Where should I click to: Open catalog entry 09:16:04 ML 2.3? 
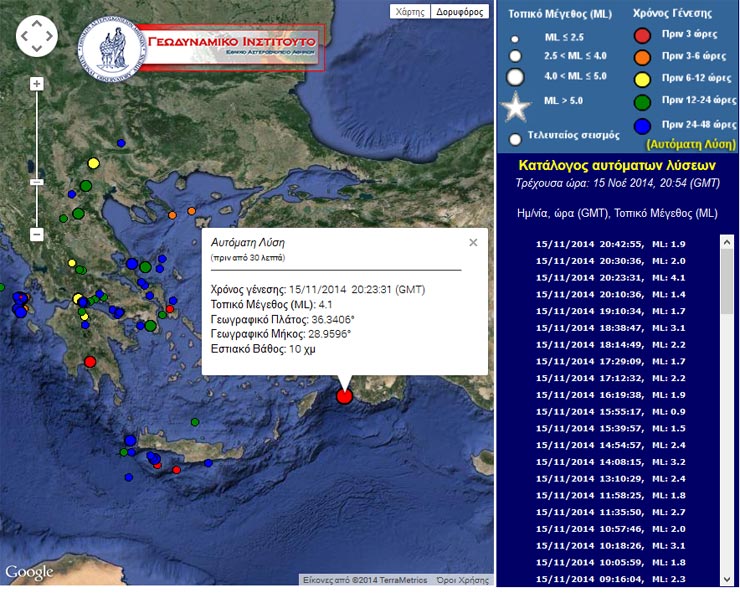coord(611,579)
